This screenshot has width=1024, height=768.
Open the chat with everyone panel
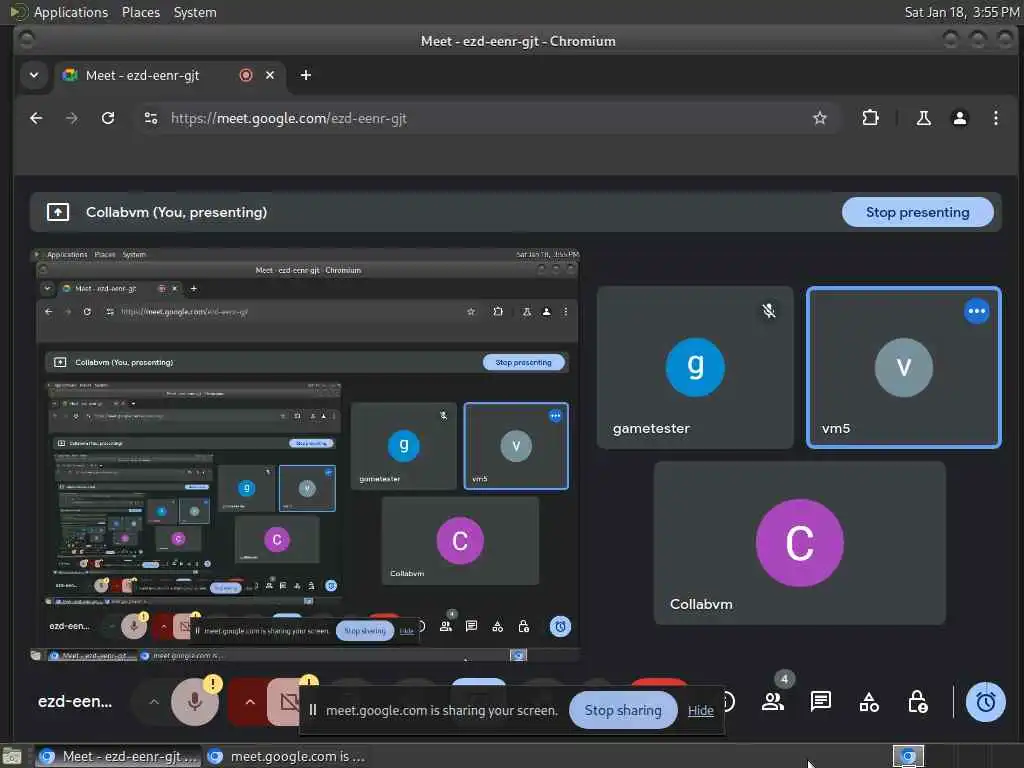click(x=820, y=702)
